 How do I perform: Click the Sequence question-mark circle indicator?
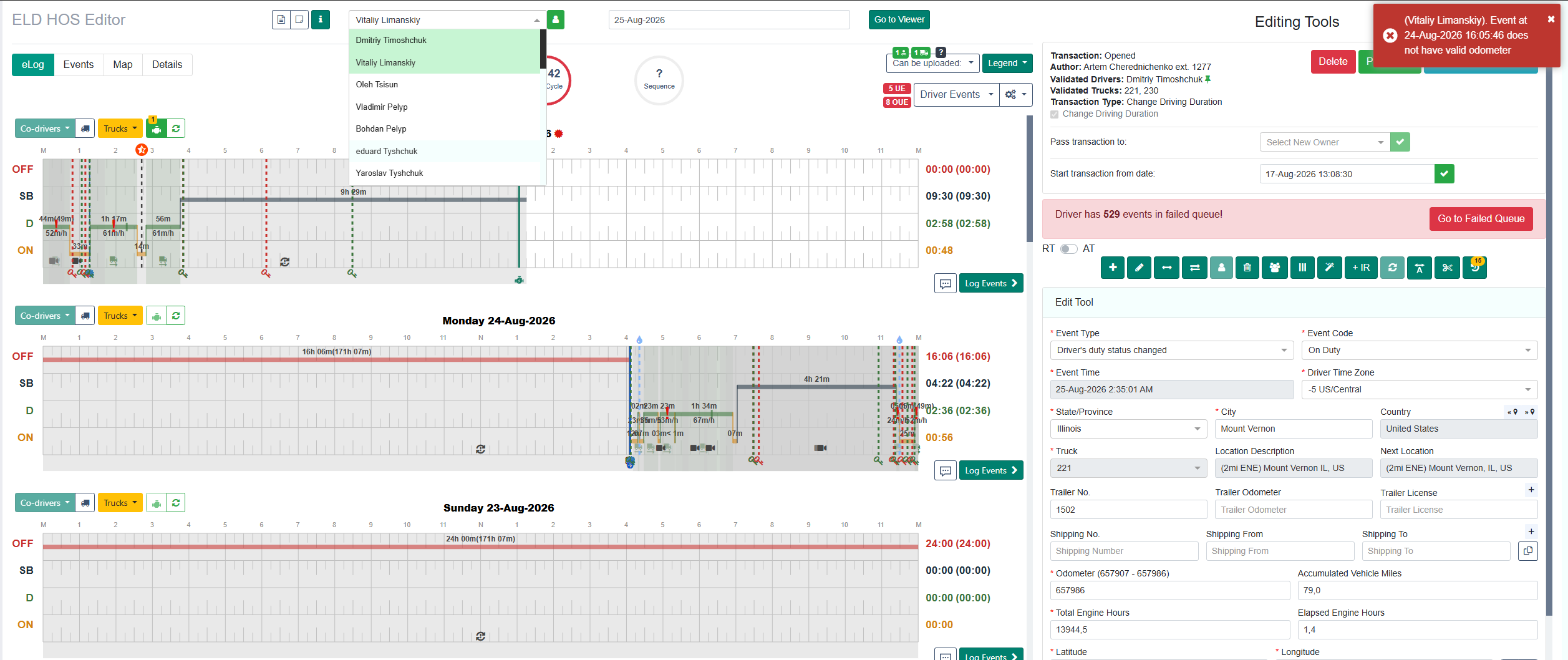[x=659, y=80]
